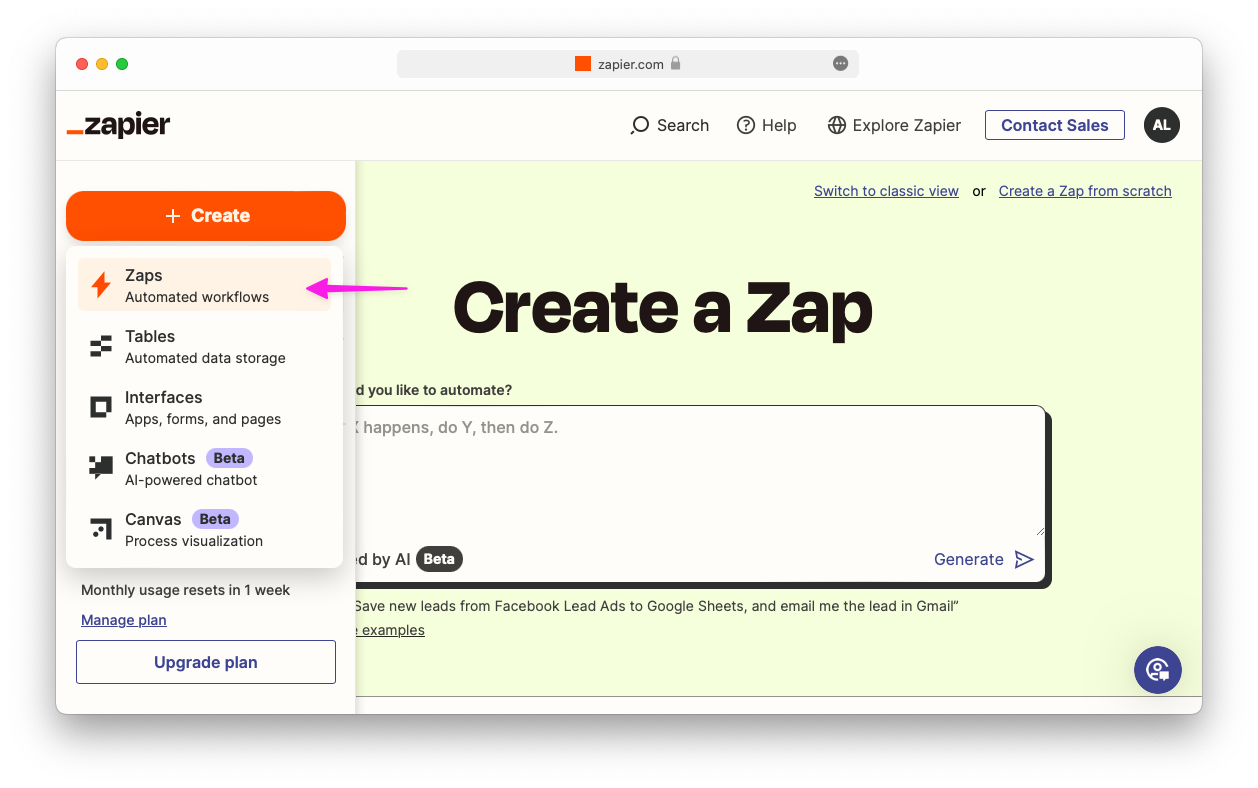Select Chatbots AI-powered chatbot item
The height and width of the screenshot is (788, 1258).
pyautogui.click(x=204, y=468)
